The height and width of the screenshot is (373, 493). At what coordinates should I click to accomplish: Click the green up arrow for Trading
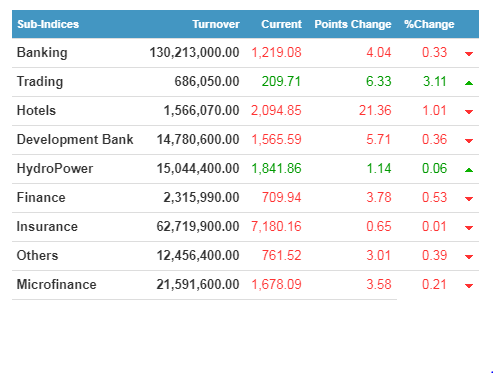[x=469, y=83]
